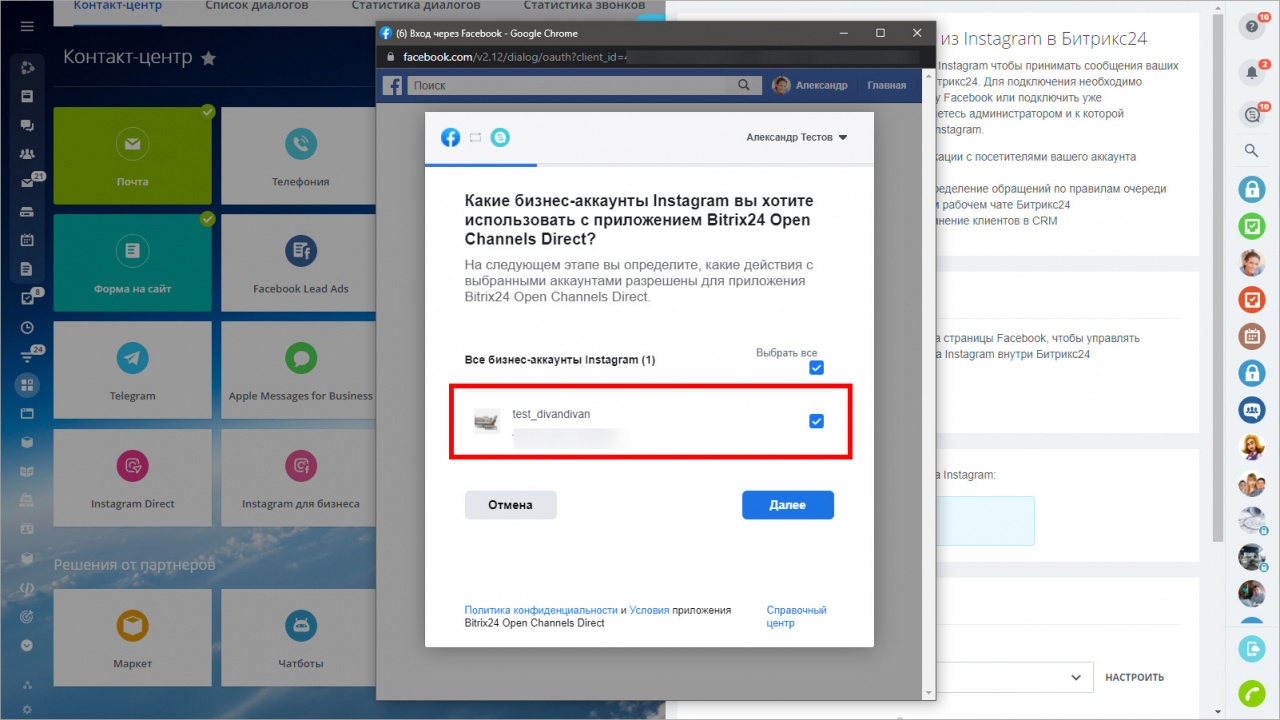Open dark blue group chat icon
Image resolution: width=1280 pixels, height=720 pixels.
1252,410
